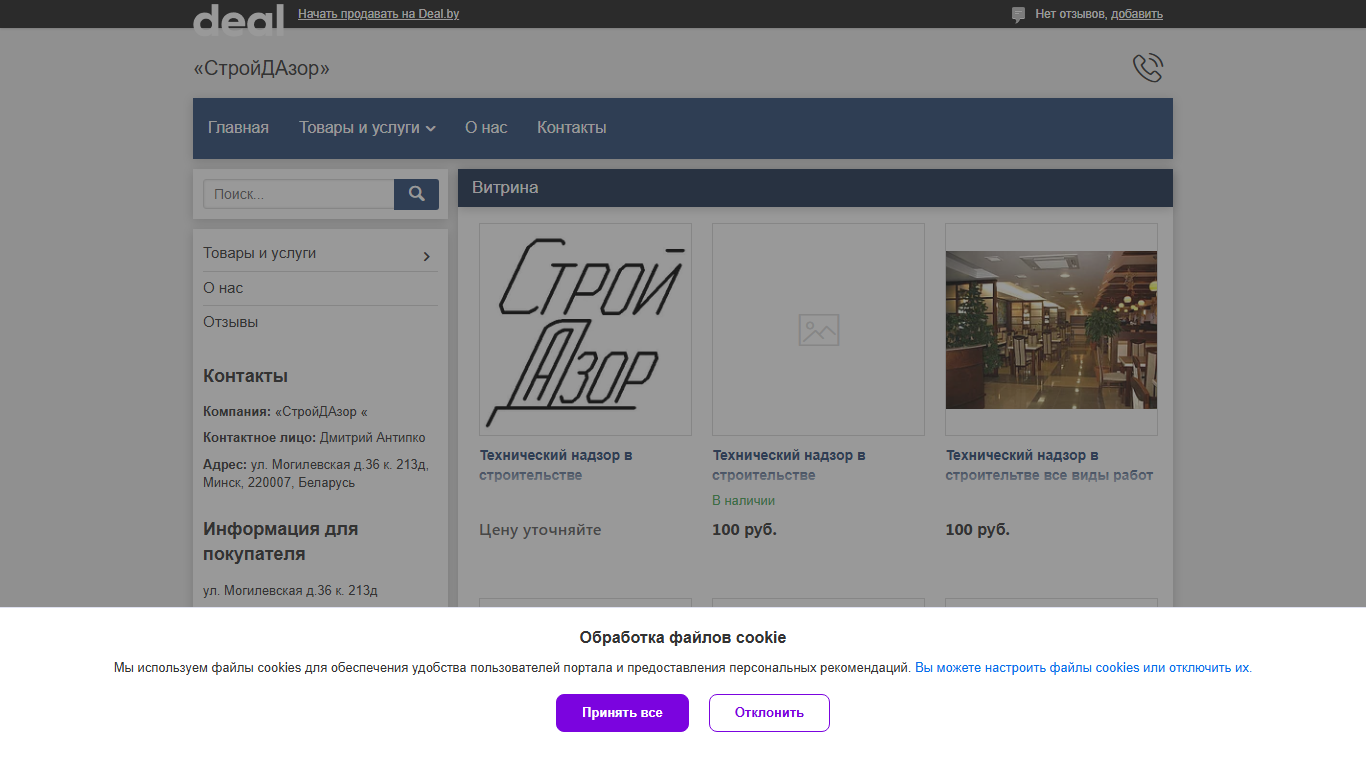This screenshot has height=768, width=1366.
Task: Click the magnifier search button
Action: coord(416,194)
